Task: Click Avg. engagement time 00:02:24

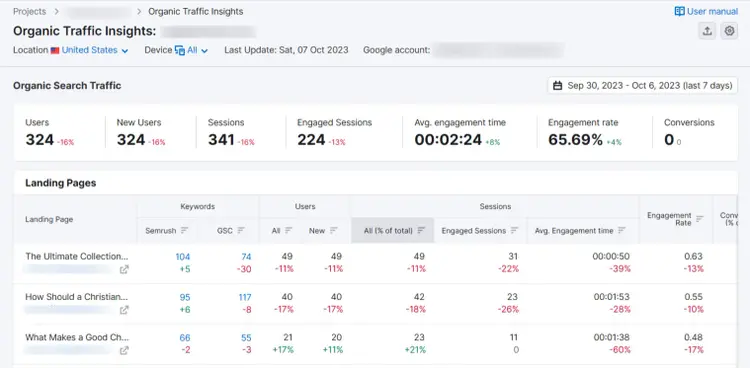Action: pyautogui.click(x=448, y=140)
